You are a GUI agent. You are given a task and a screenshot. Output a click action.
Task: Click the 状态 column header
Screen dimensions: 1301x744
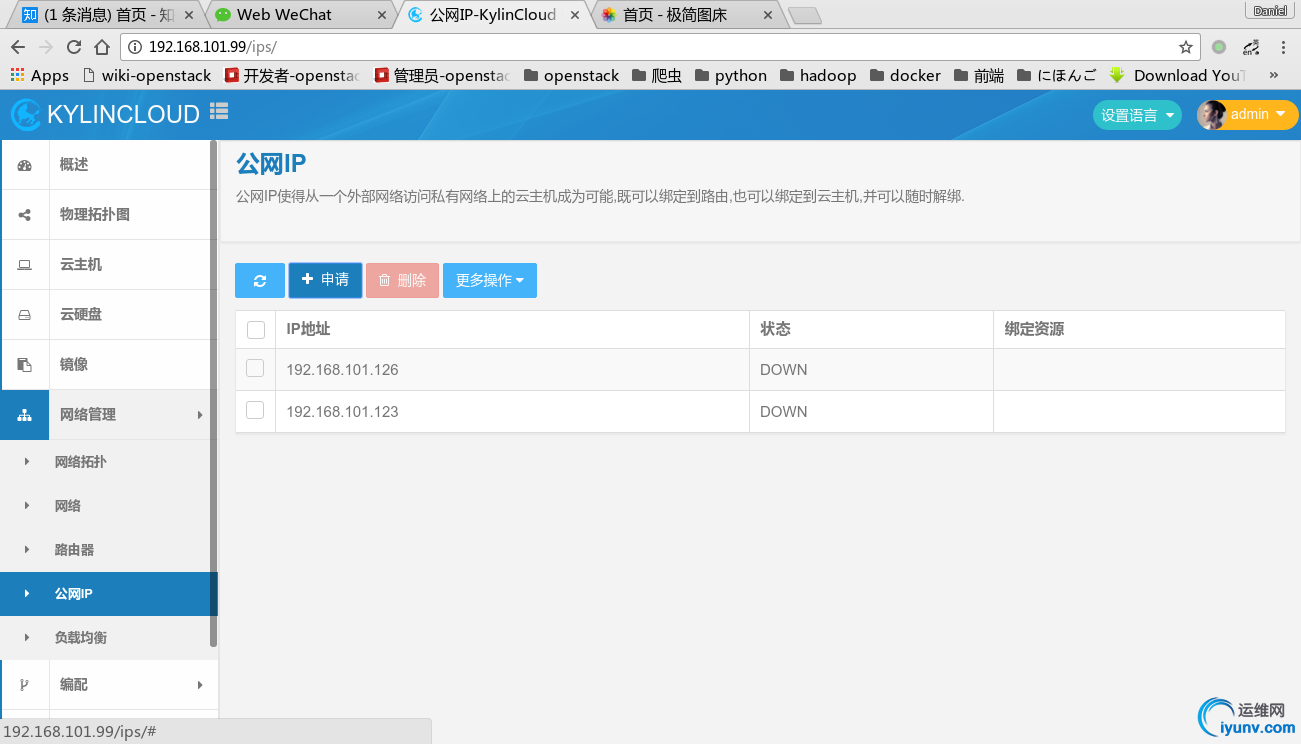coord(775,329)
